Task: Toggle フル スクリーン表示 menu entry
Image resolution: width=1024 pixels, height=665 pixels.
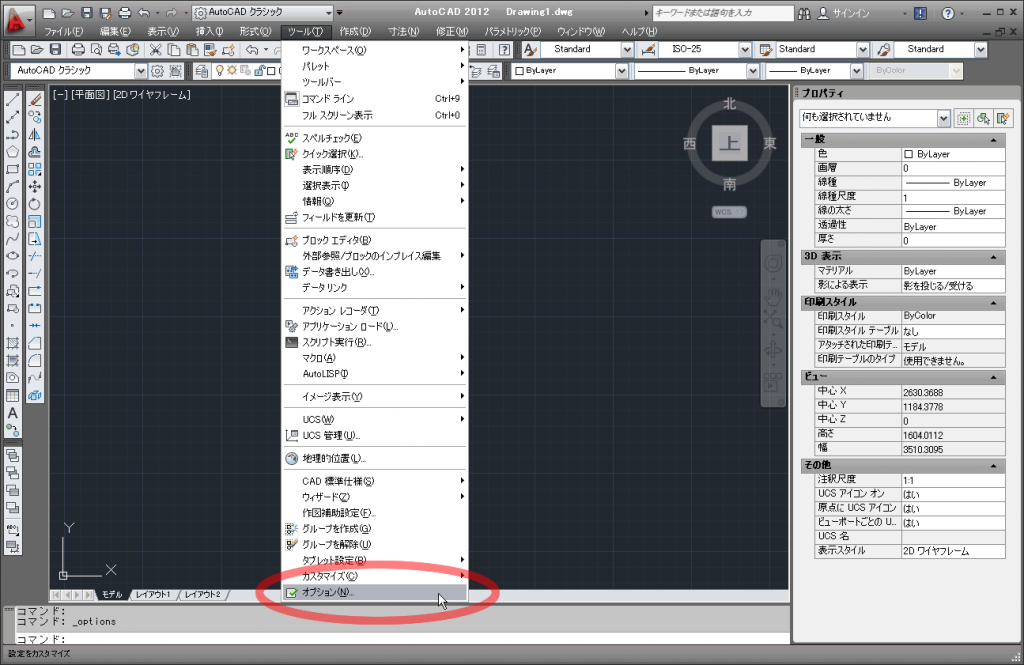Action: click(x=374, y=115)
